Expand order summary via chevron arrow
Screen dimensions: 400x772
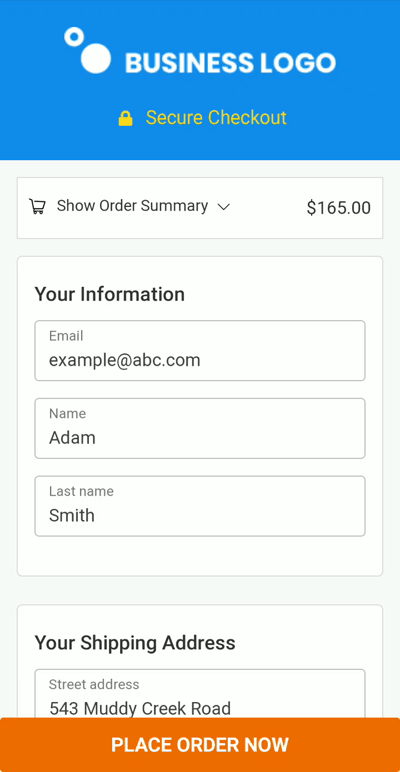pyautogui.click(x=224, y=207)
